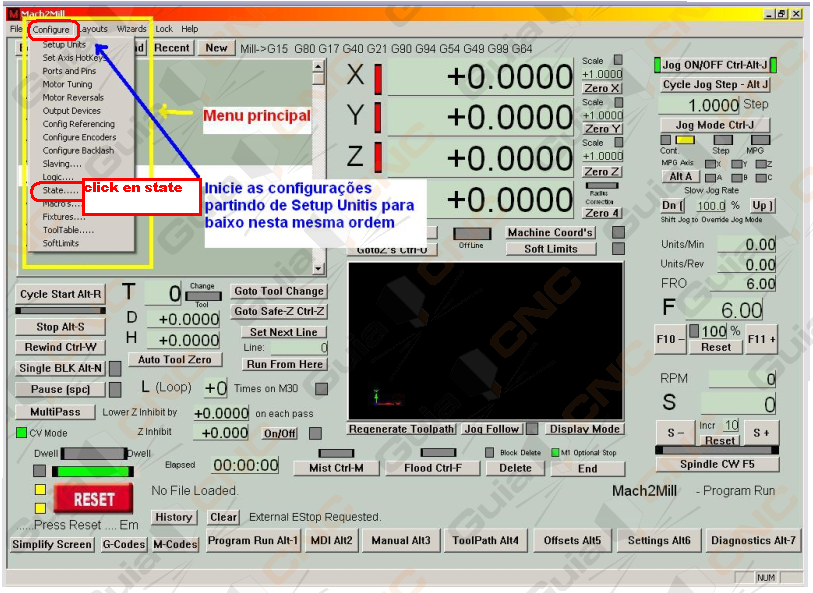Image resolution: width=813 pixels, height=593 pixels.
Task: Click the MultiPass button
Action: point(55,412)
